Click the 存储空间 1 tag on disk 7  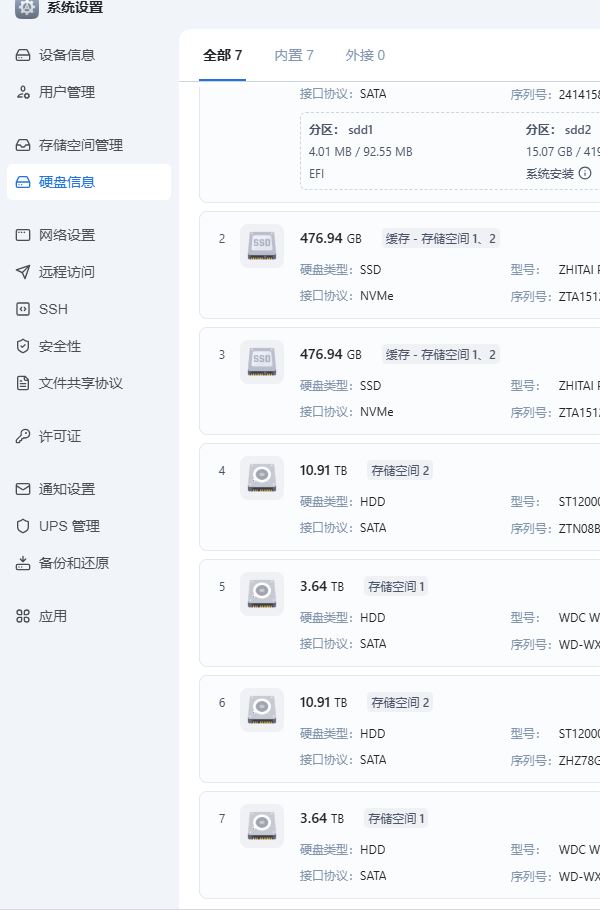pos(396,819)
